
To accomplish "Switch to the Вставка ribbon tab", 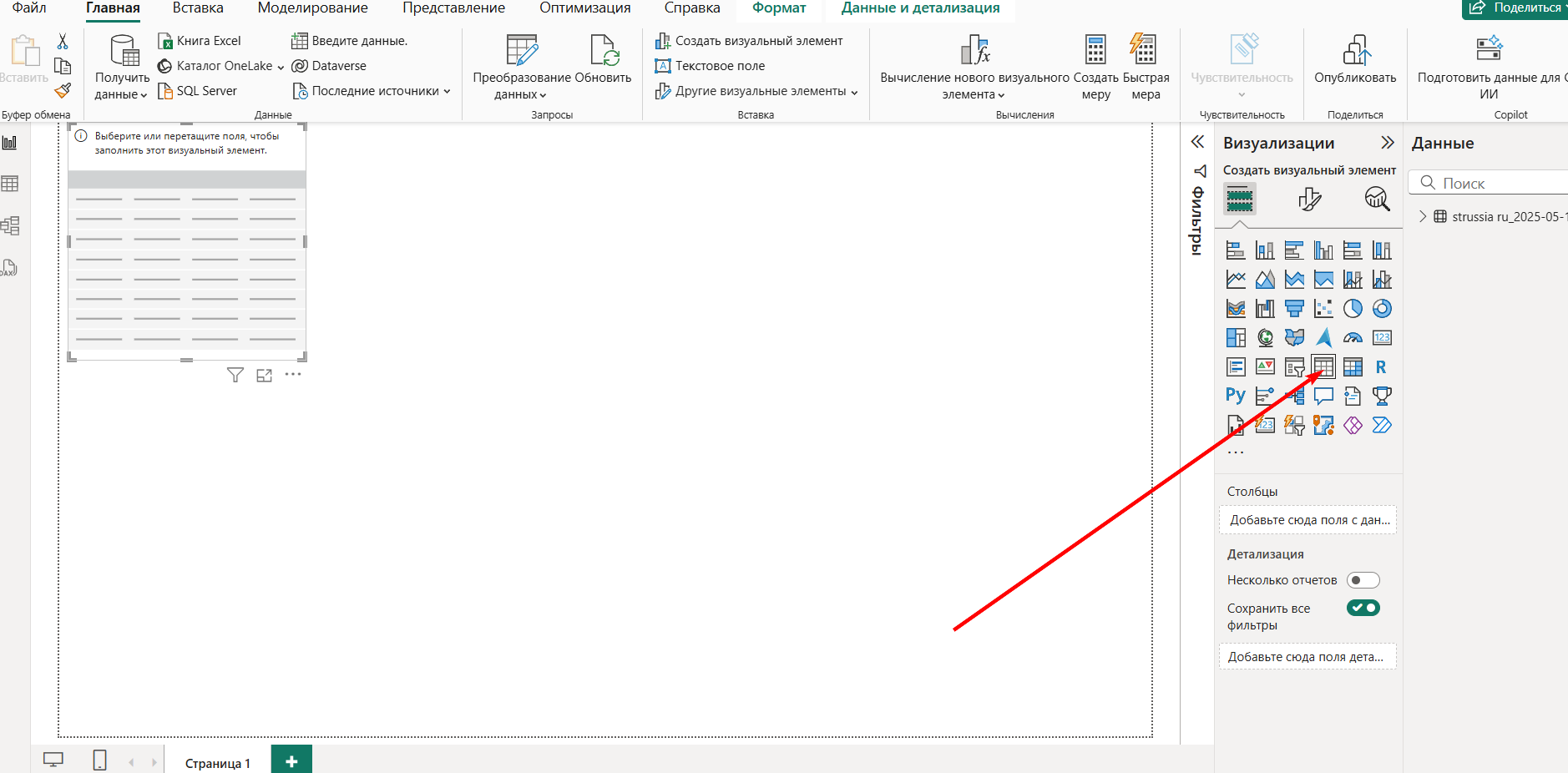I will [198, 8].
